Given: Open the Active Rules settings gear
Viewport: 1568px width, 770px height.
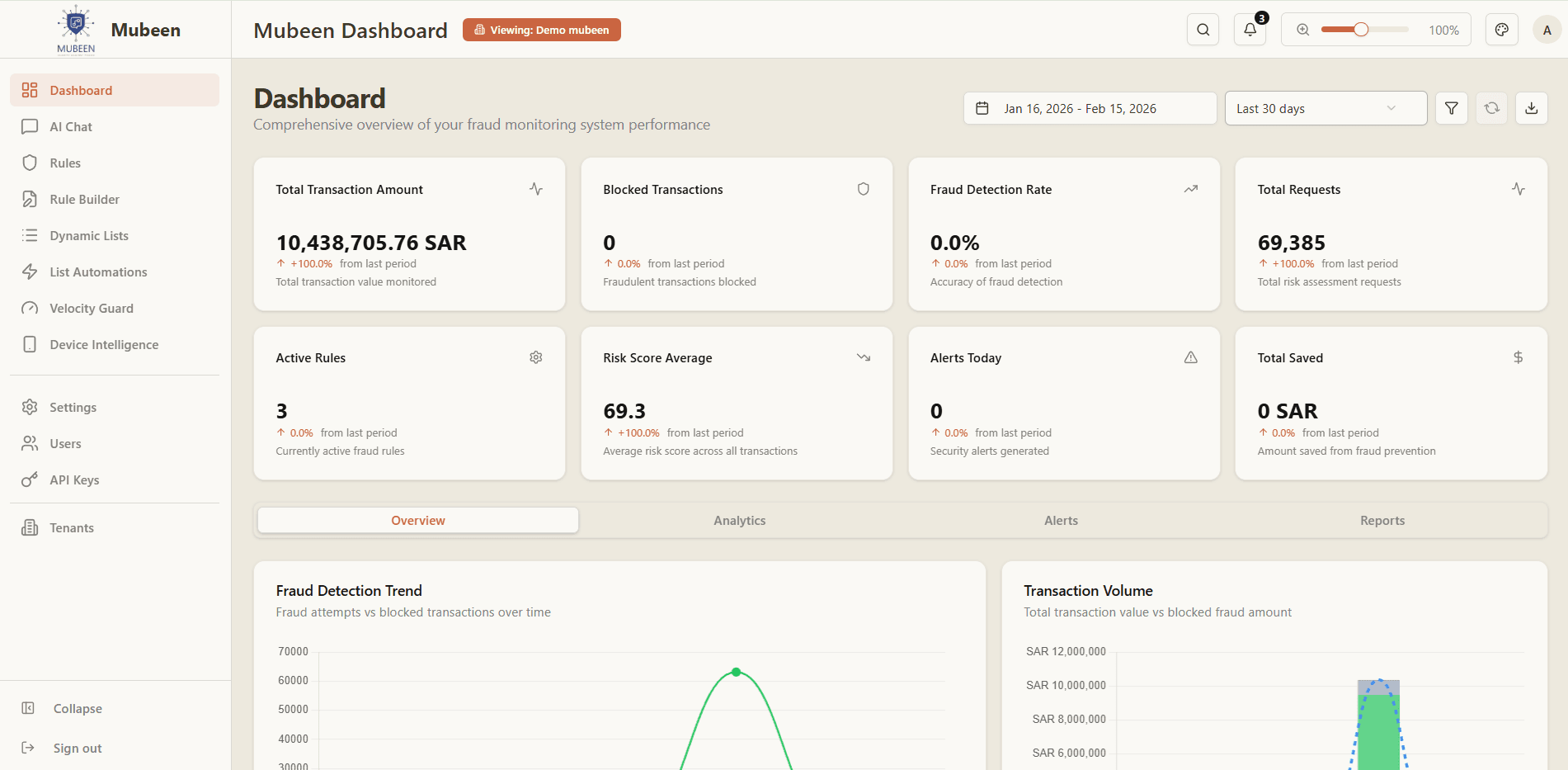Looking at the screenshot, I should [x=535, y=357].
